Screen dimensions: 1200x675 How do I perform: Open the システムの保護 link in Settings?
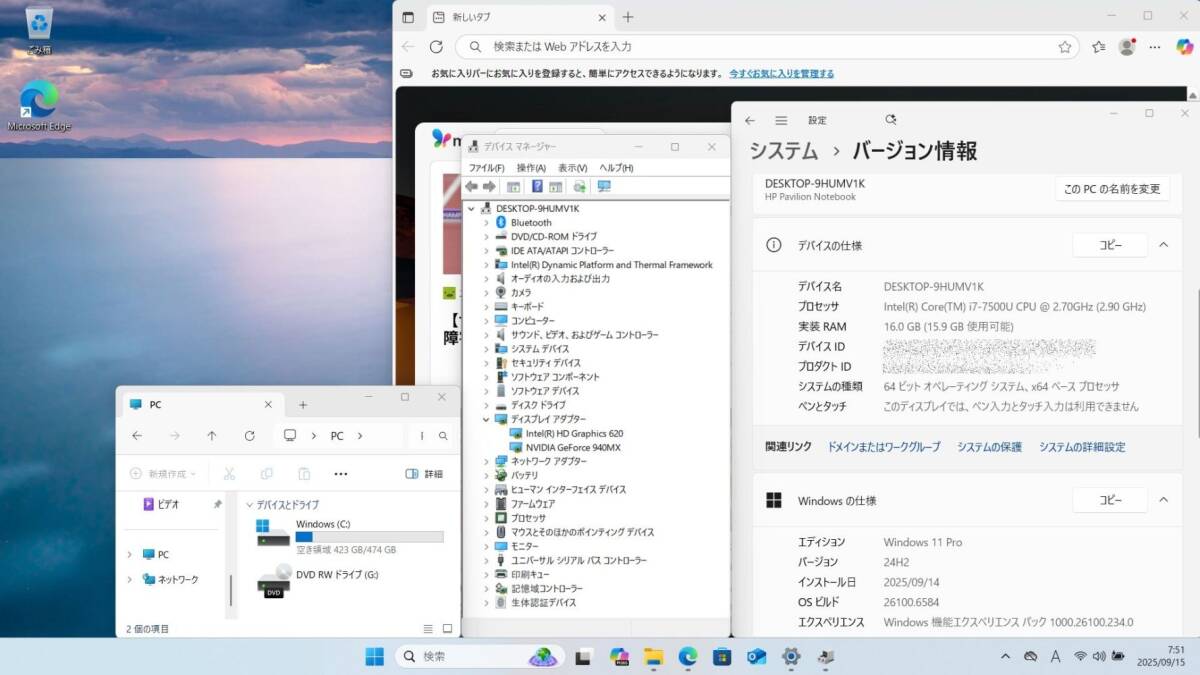pyautogui.click(x=988, y=447)
